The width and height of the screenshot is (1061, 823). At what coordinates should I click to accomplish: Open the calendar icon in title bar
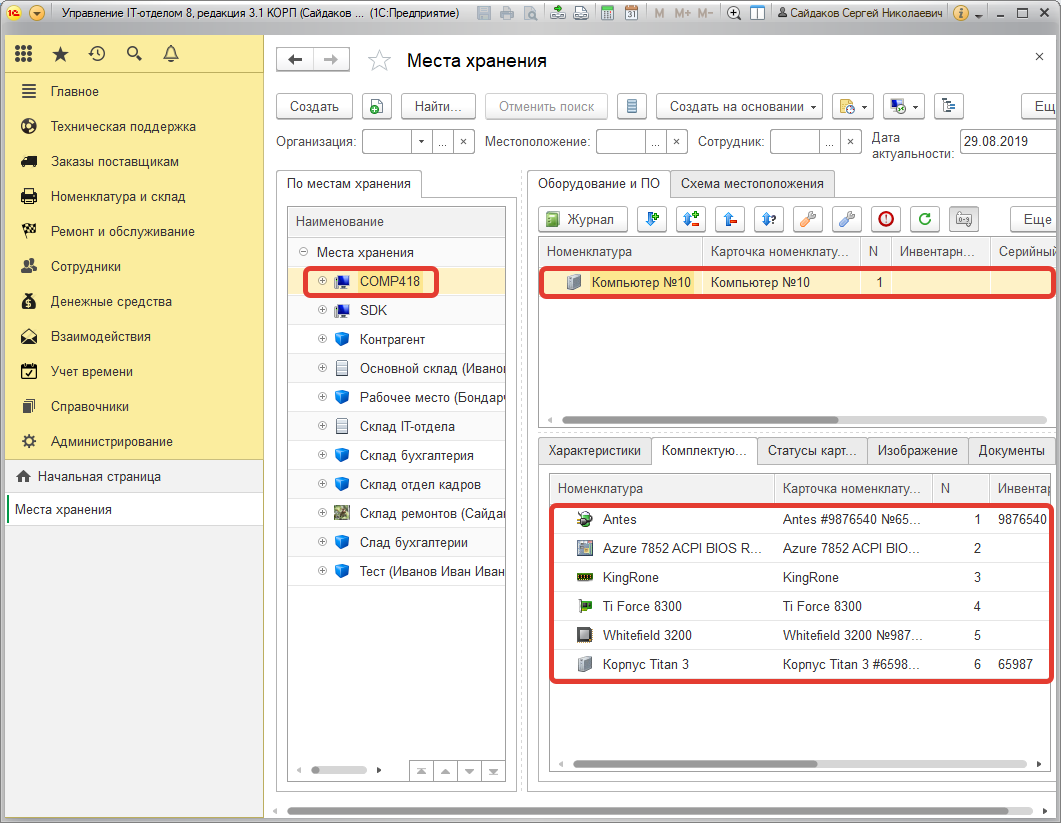(631, 13)
